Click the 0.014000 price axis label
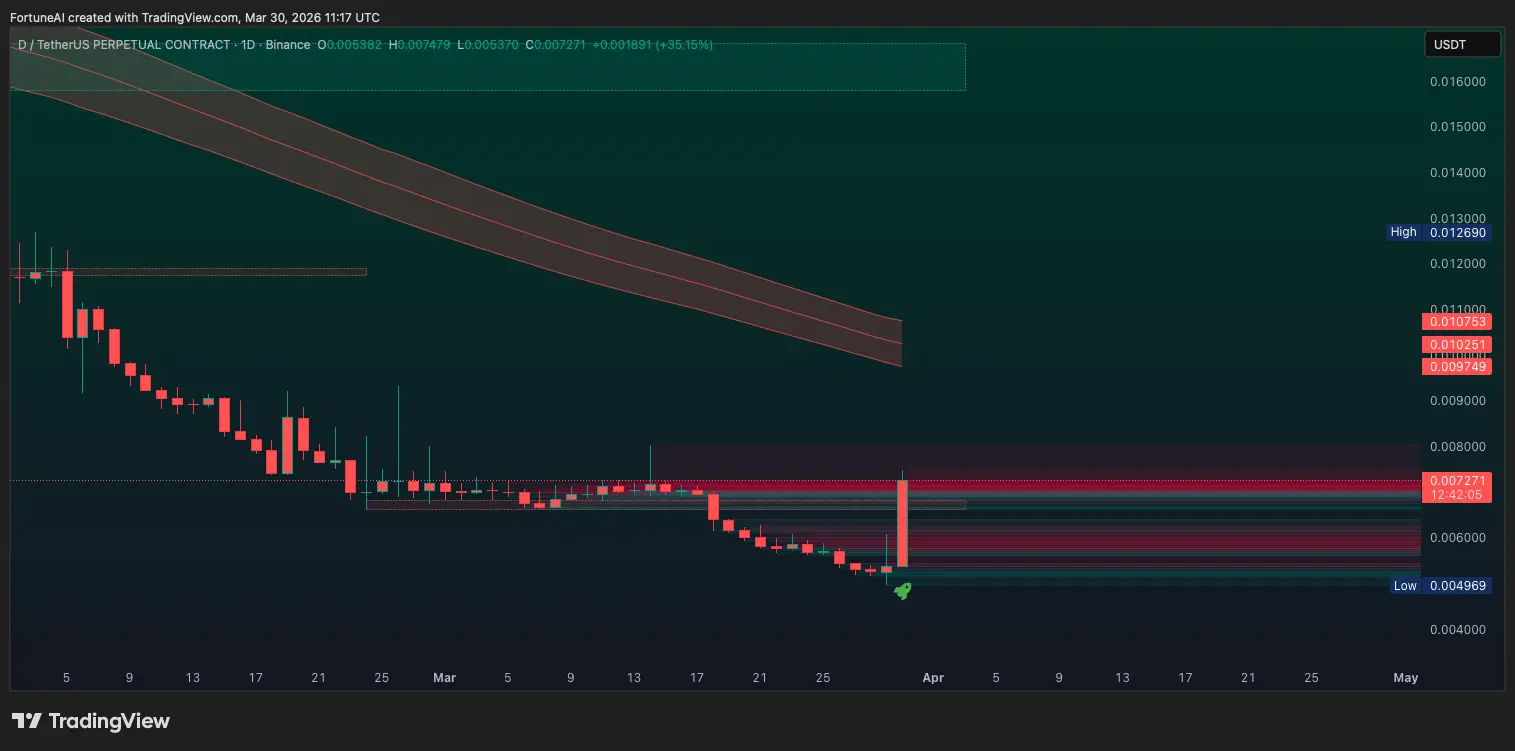 click(x=1458, y=173)
